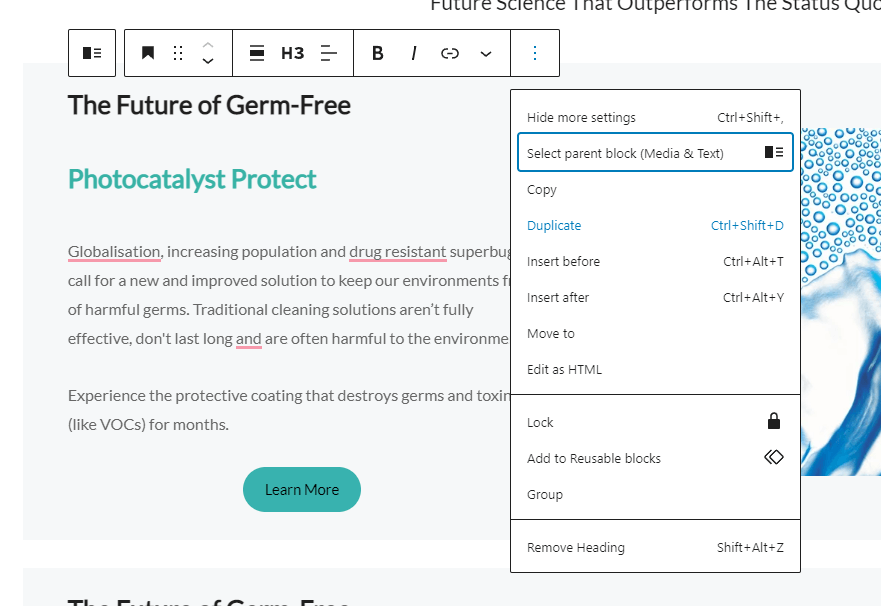The height and width of the screenshot is (606, 881).
Task: Move block down with the down arrow
Action: [x=208, y=61]
